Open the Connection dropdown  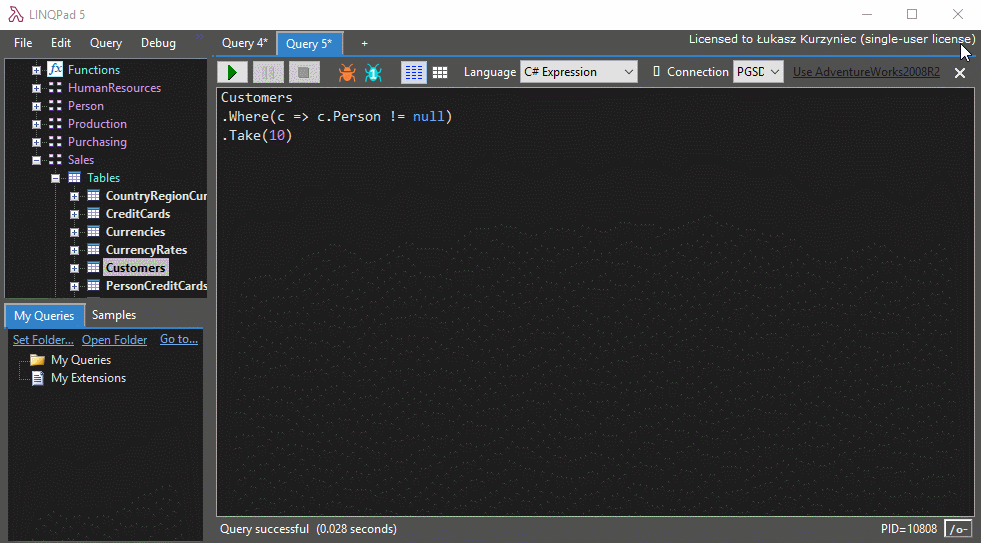[758, 72]
